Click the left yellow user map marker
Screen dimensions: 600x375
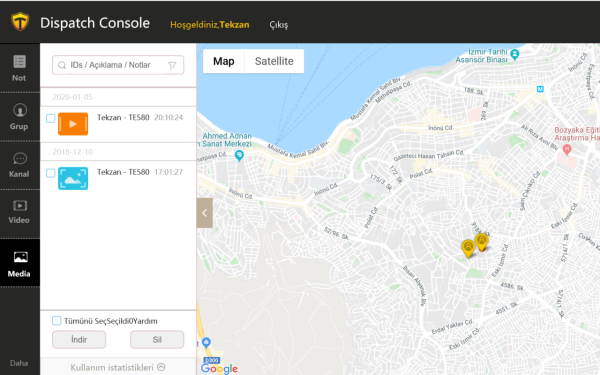pyautogui.click(x=468, y=248)
